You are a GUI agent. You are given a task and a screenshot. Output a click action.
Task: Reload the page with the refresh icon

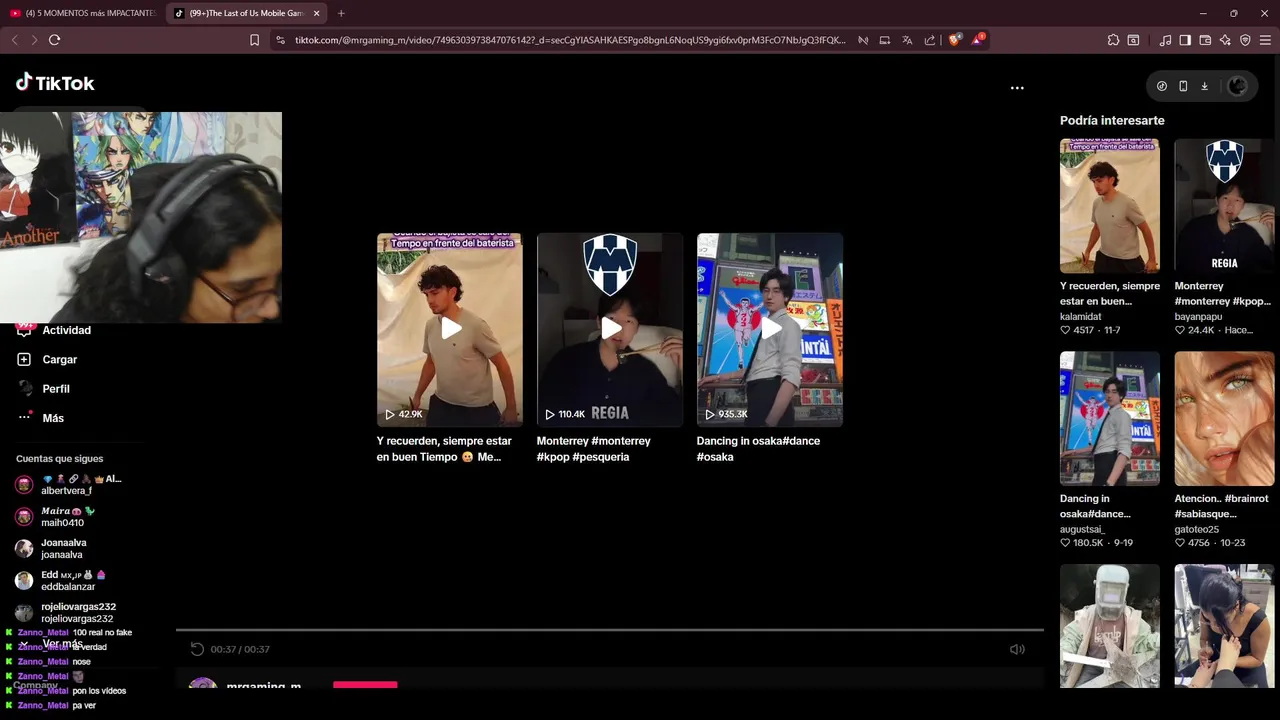tap(54, 40)
